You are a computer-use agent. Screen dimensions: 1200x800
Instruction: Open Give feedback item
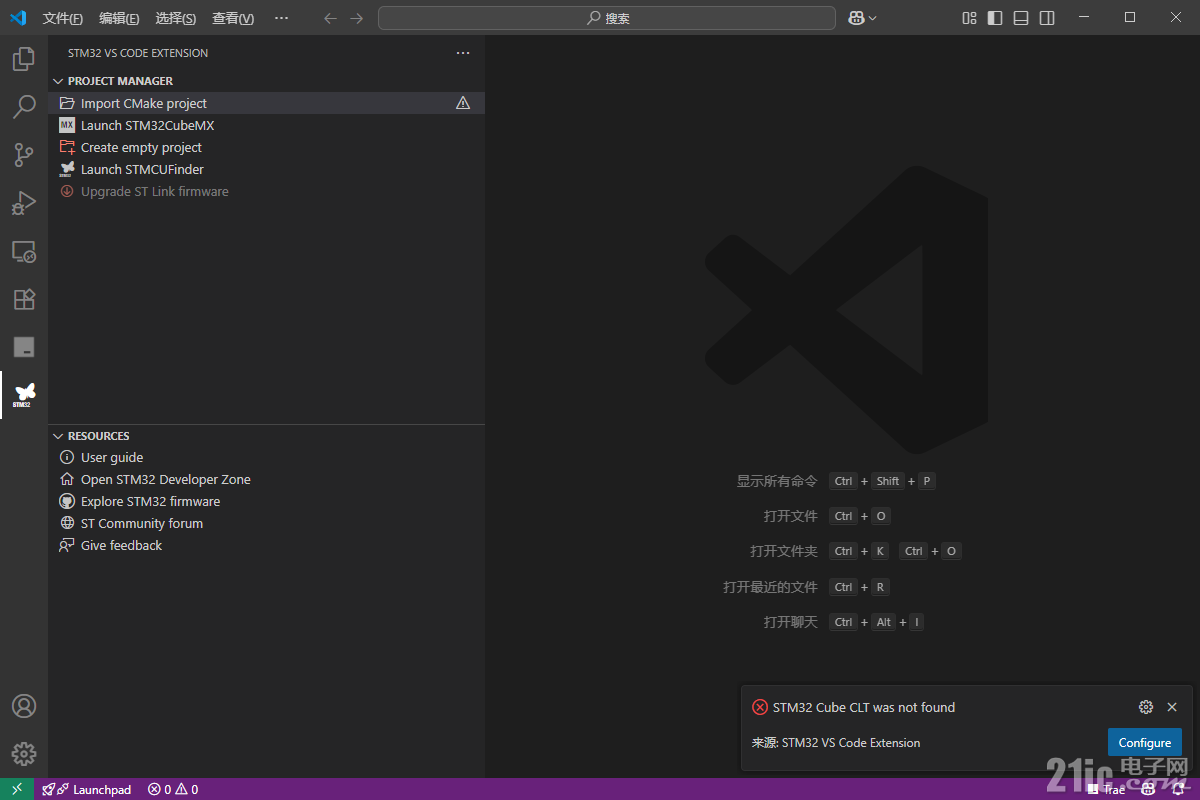tap(266, 545)
